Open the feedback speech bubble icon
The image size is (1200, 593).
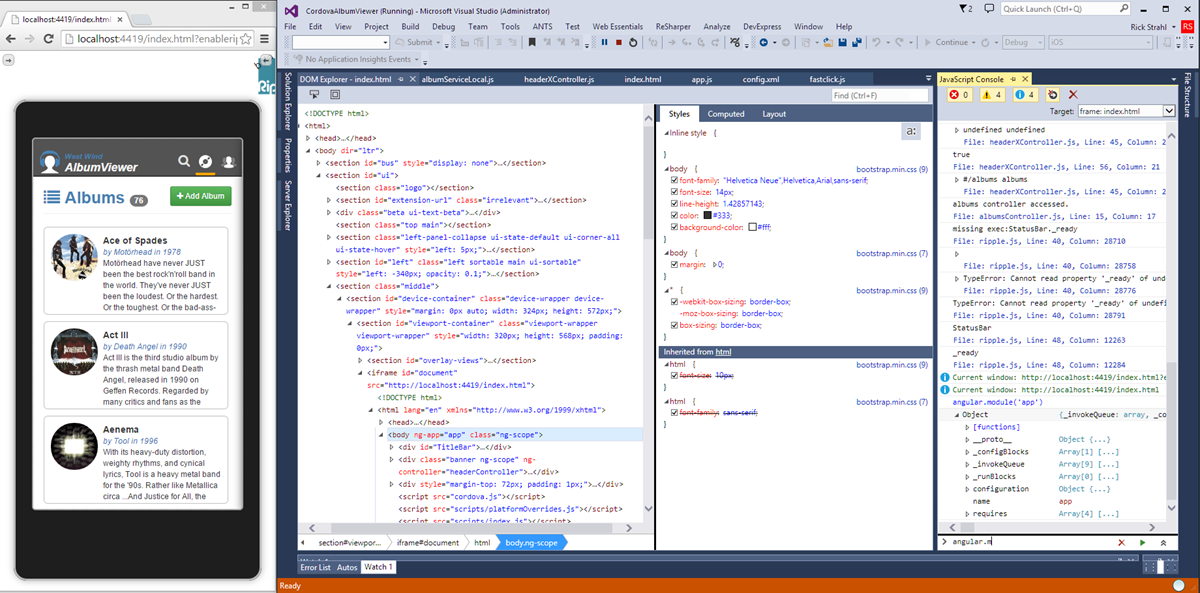coord(987,9)
